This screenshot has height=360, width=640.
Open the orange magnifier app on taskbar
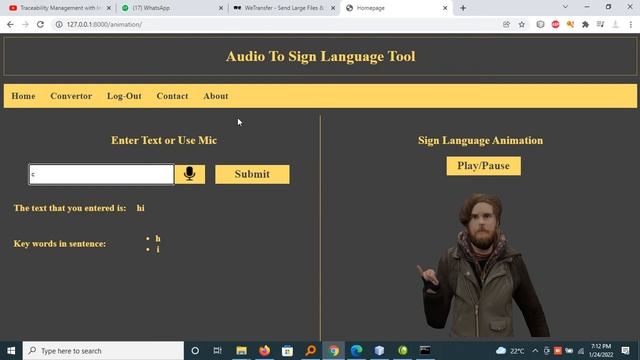point(311,351)
